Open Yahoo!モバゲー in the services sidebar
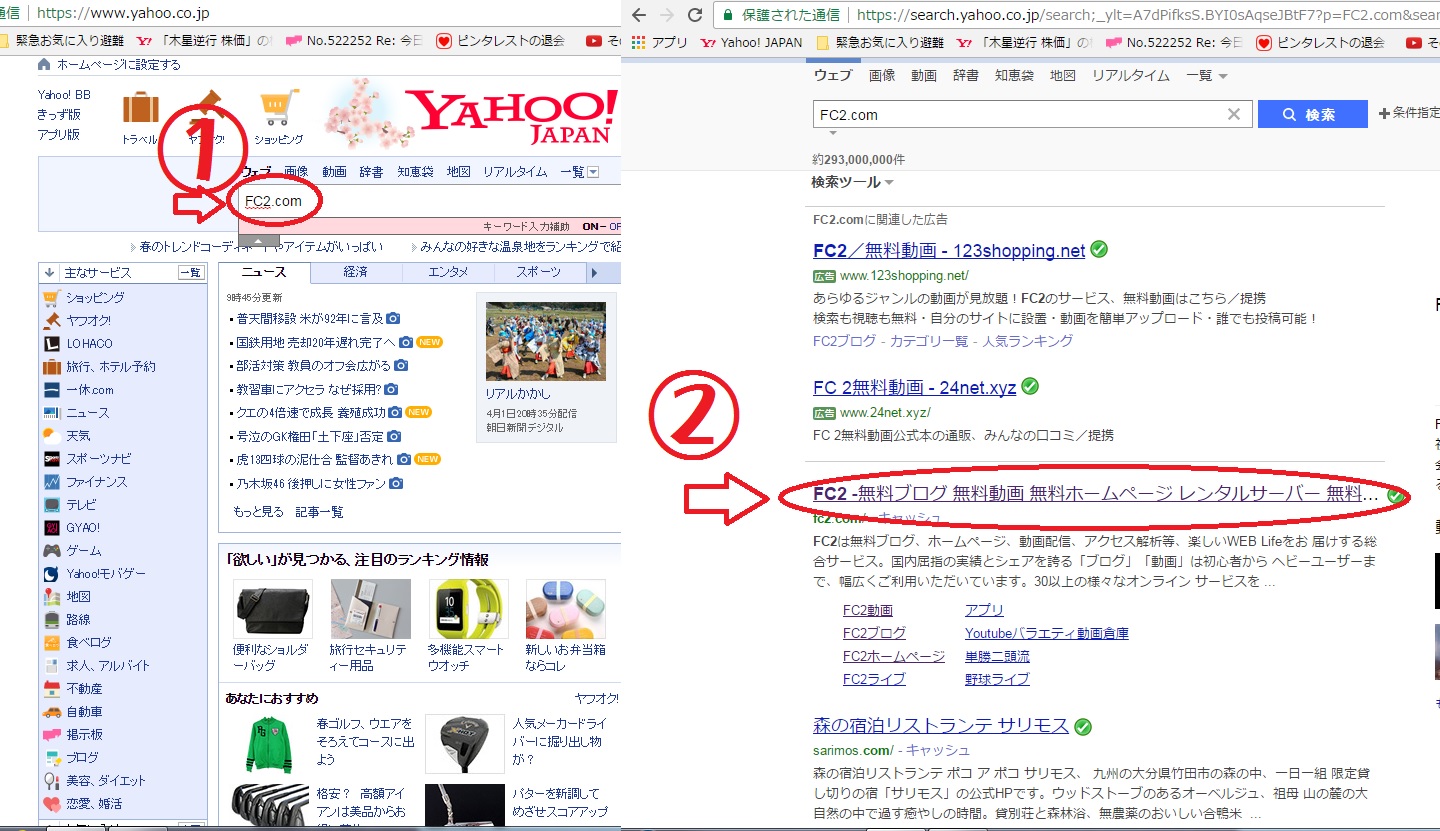Image resolution: width=1440 pixels, height=831 pixels. 105,574
